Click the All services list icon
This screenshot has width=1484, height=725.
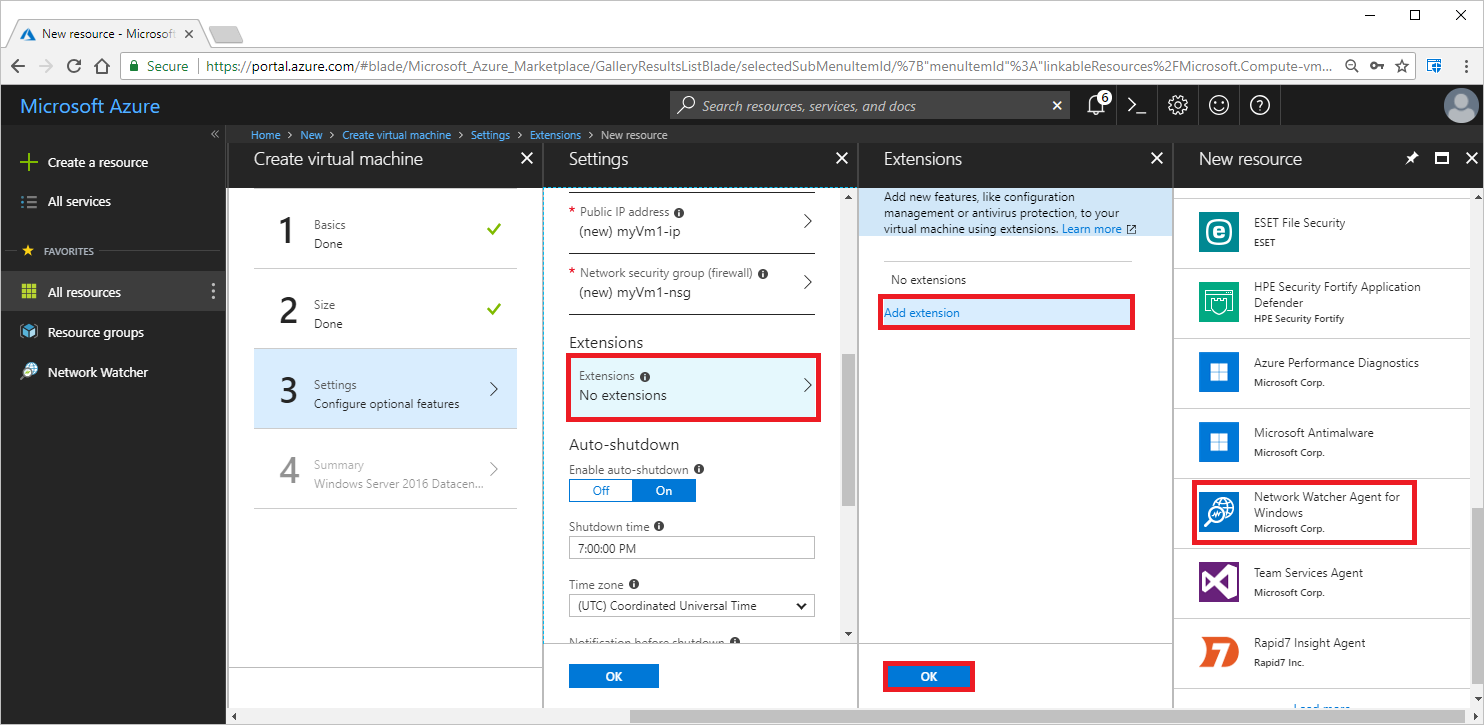29,201
